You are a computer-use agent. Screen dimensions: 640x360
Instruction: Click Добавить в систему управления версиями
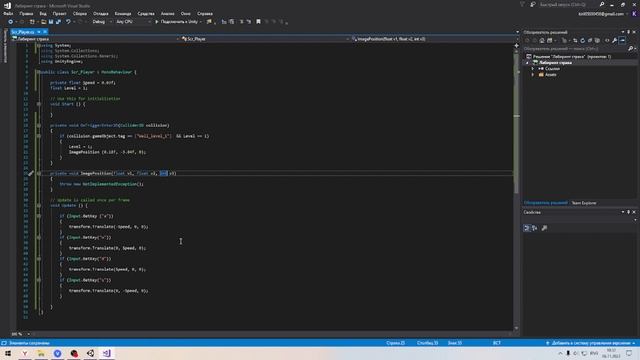coord(590,343)
